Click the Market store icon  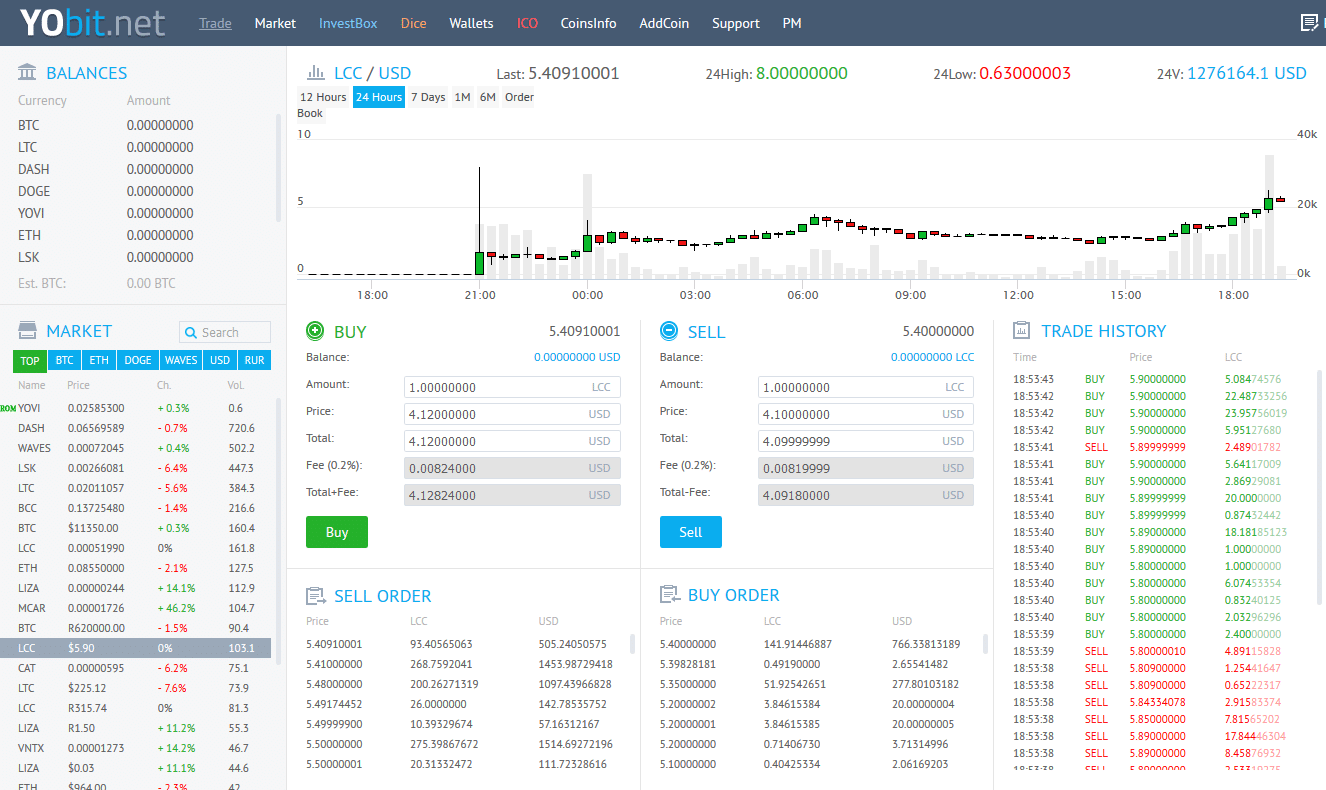click(x=28, y=330)
